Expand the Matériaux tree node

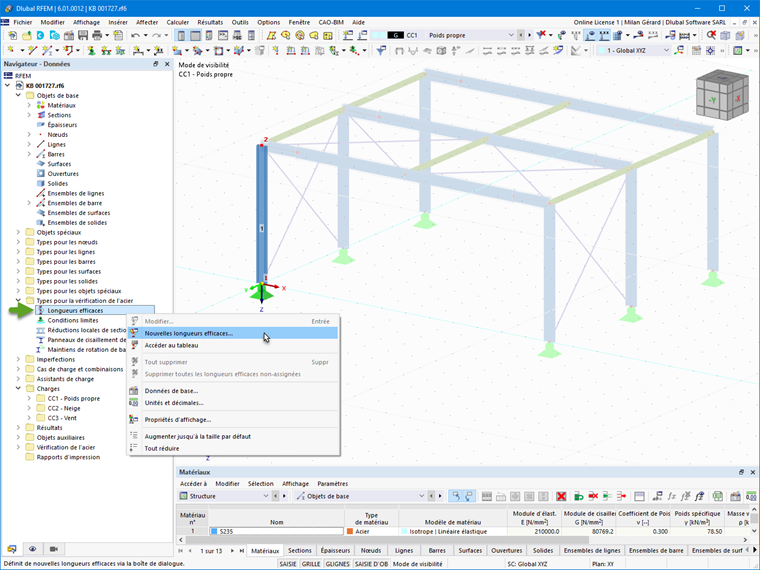pos(29,105)
